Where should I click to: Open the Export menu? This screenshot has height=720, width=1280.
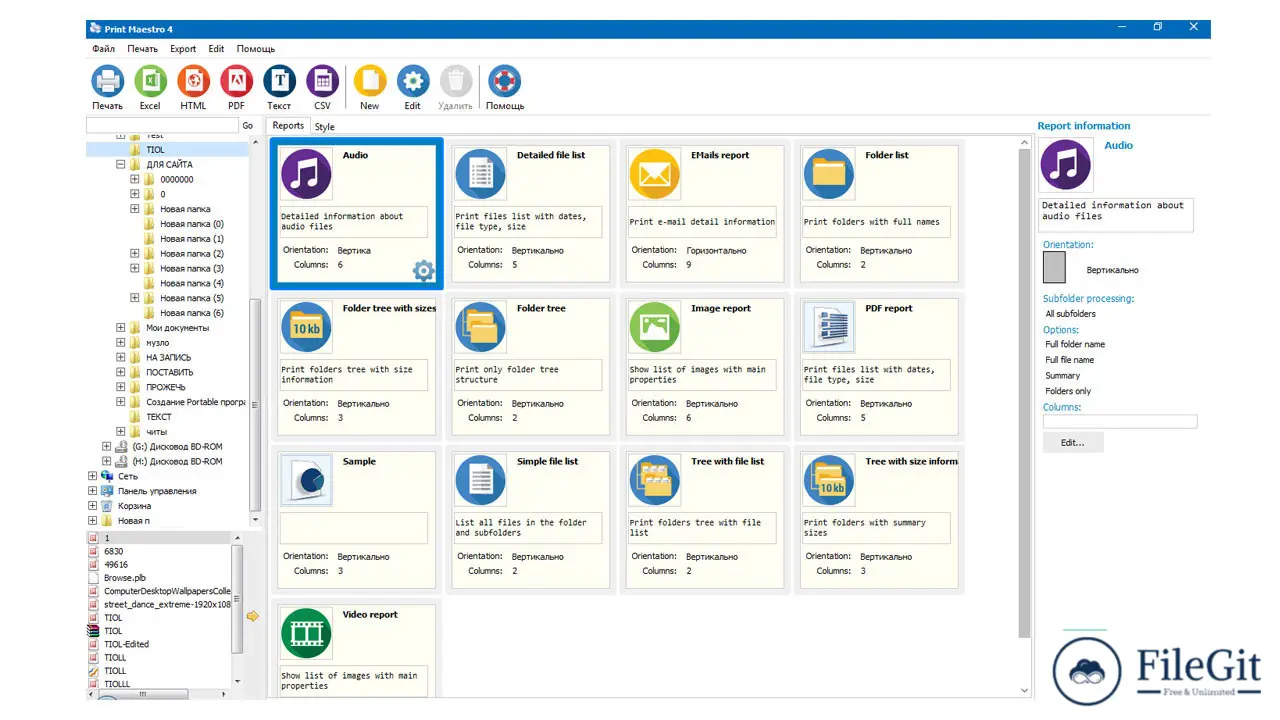click(x=183, y=49)
